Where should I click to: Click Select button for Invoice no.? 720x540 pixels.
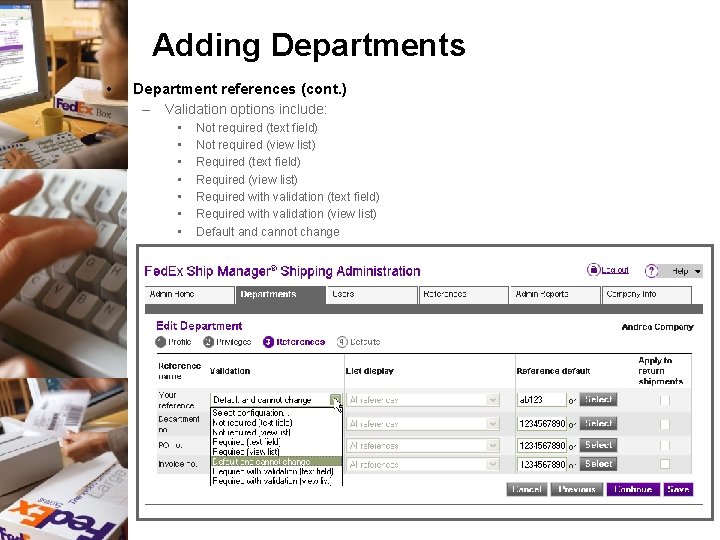coord(598,464)
